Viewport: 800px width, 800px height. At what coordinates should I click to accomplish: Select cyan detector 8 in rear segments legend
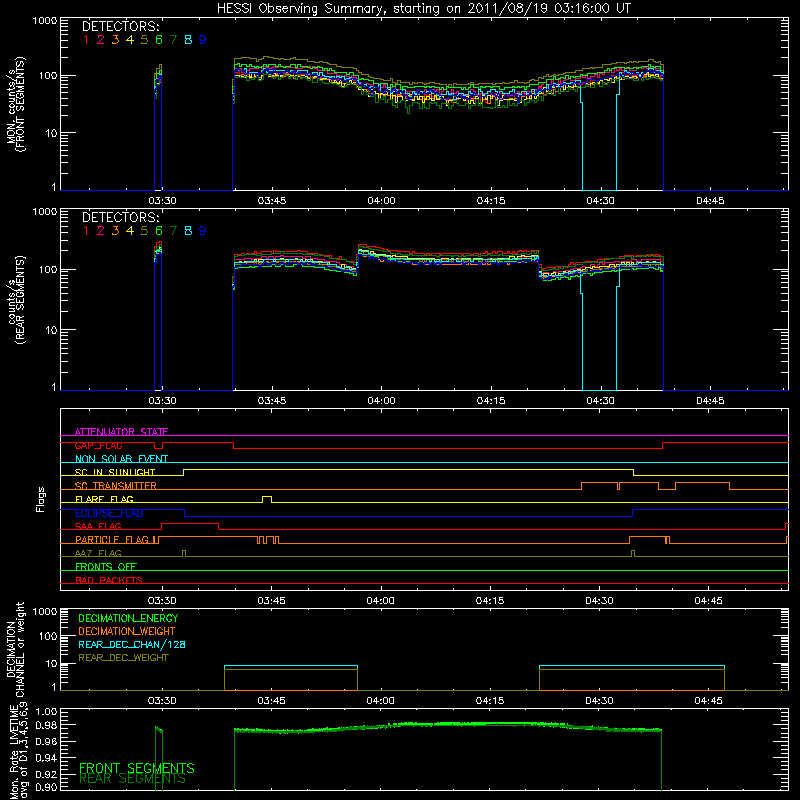coord(188,231)
